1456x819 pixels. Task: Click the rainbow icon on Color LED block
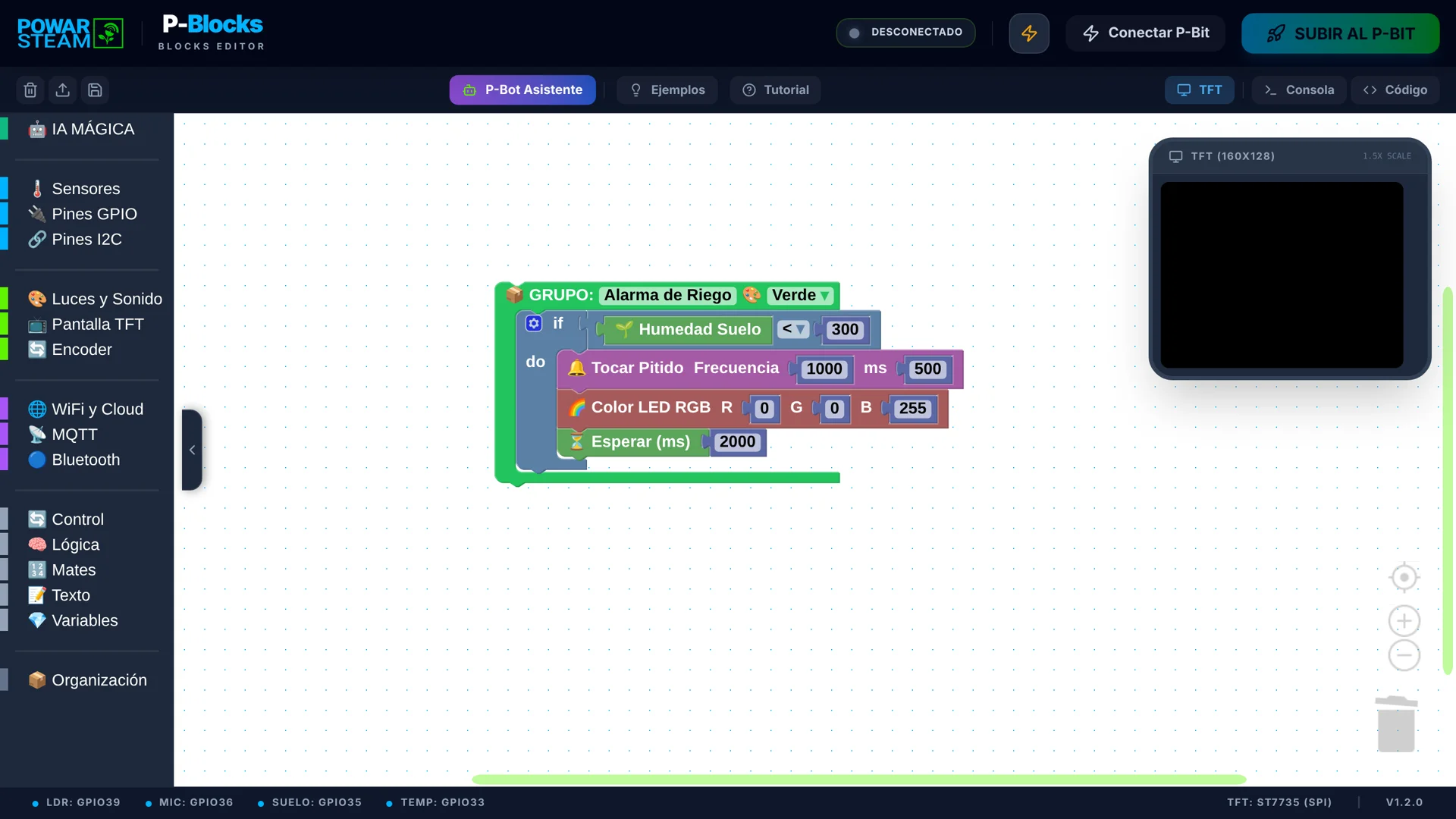pos(577,408)
